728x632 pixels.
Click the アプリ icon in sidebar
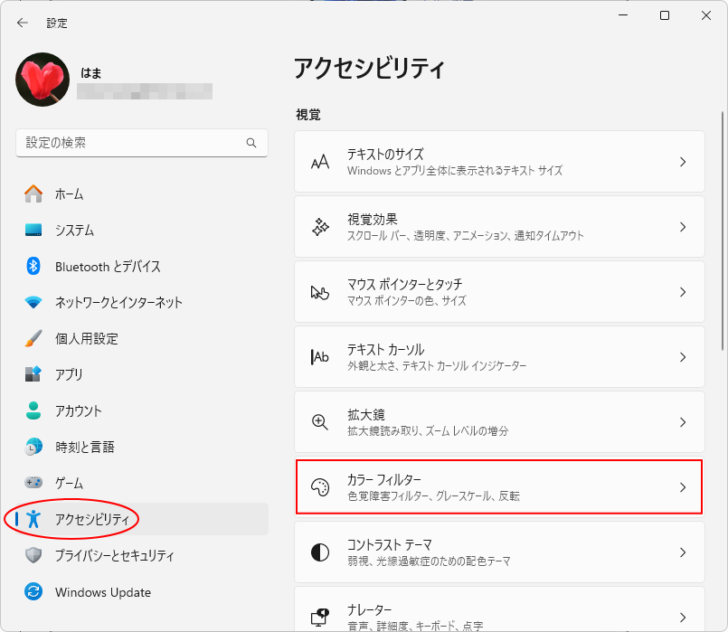tap(33, 374)
